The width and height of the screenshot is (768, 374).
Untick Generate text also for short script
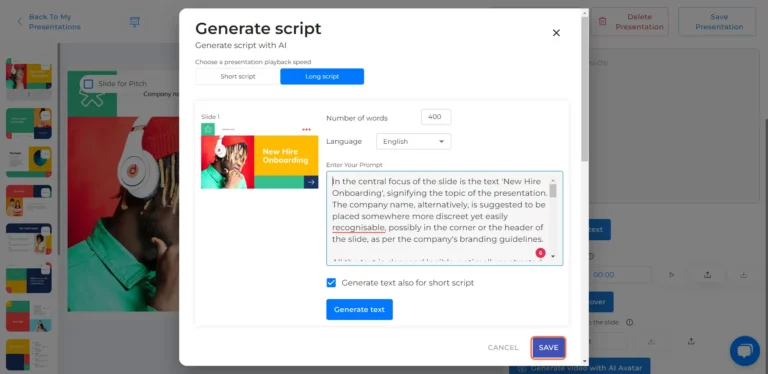[331, 282]
